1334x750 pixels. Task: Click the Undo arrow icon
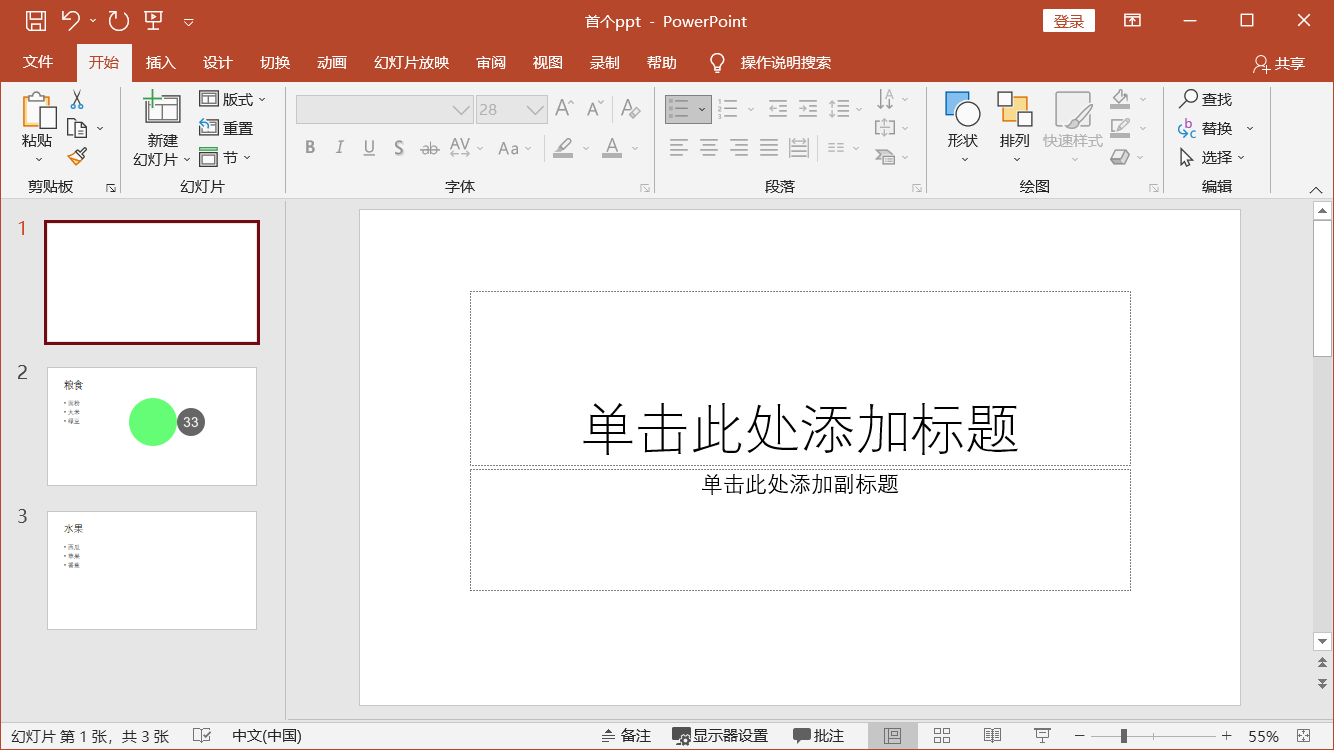tap(70, 21)
